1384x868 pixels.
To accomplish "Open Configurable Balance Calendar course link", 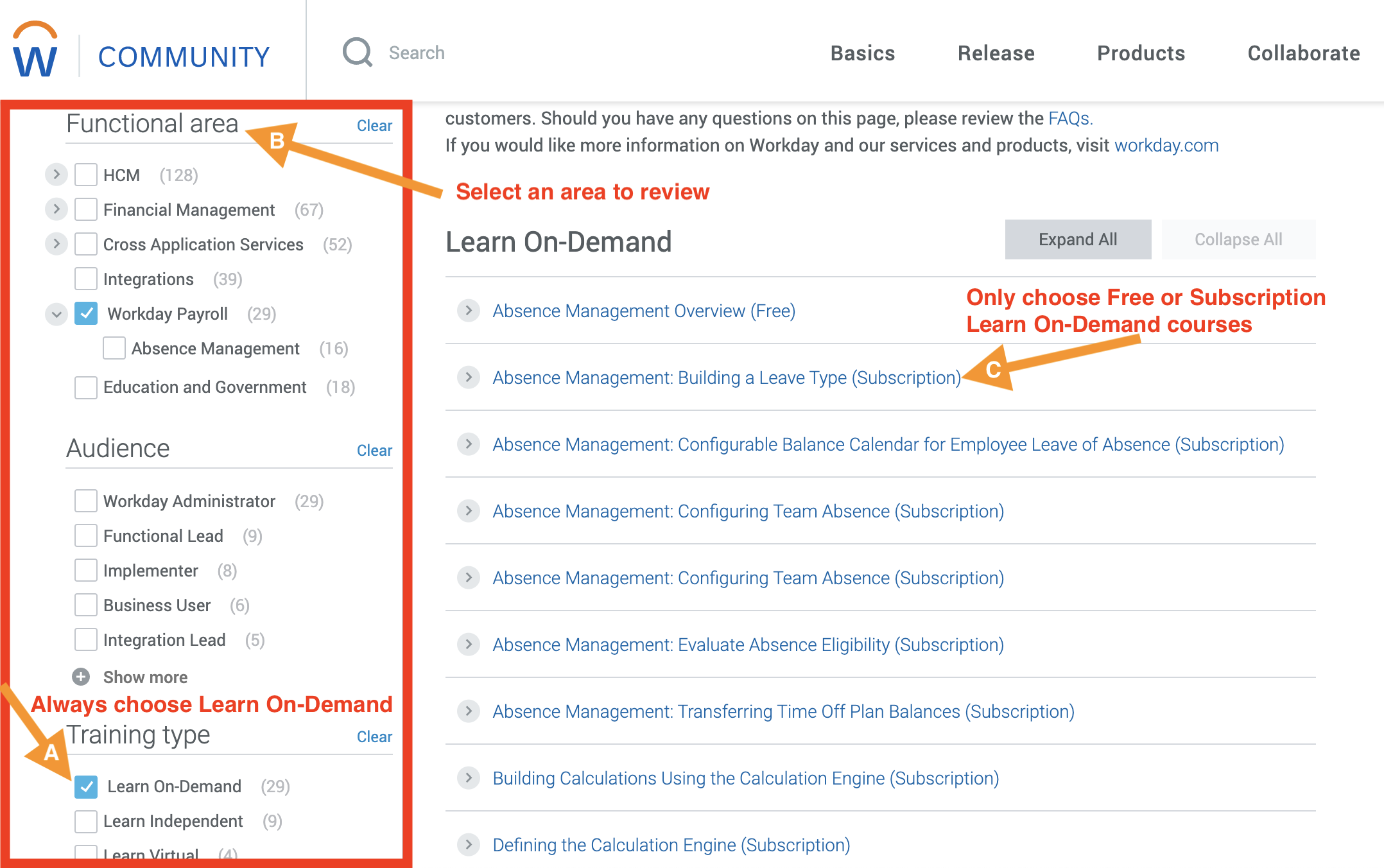I will [888, 444].
